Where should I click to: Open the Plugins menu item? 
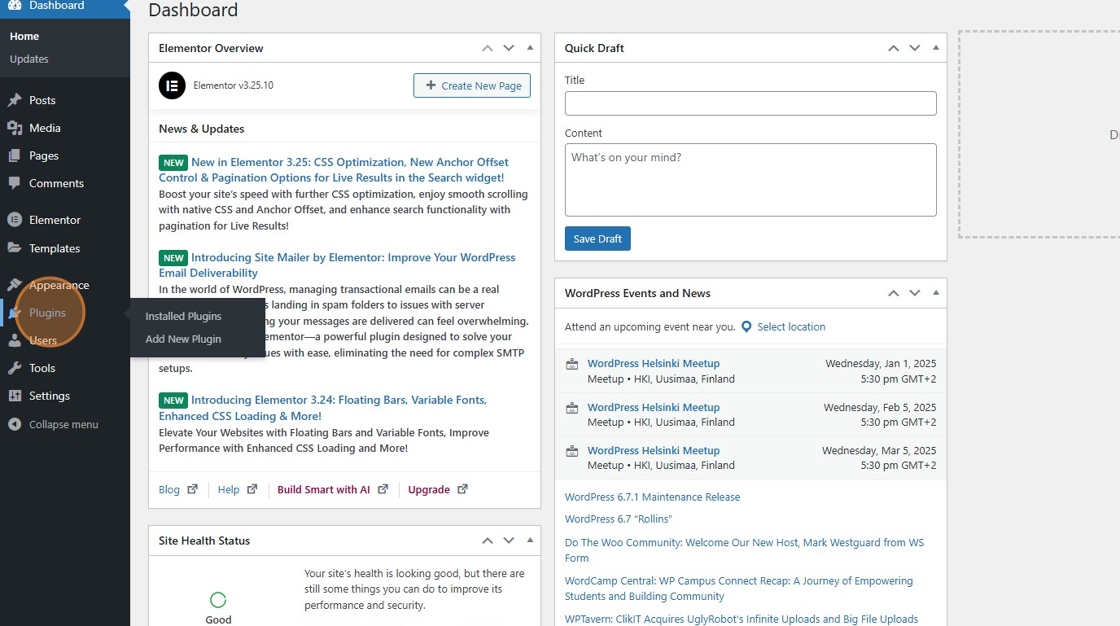[x=47, y=312]
